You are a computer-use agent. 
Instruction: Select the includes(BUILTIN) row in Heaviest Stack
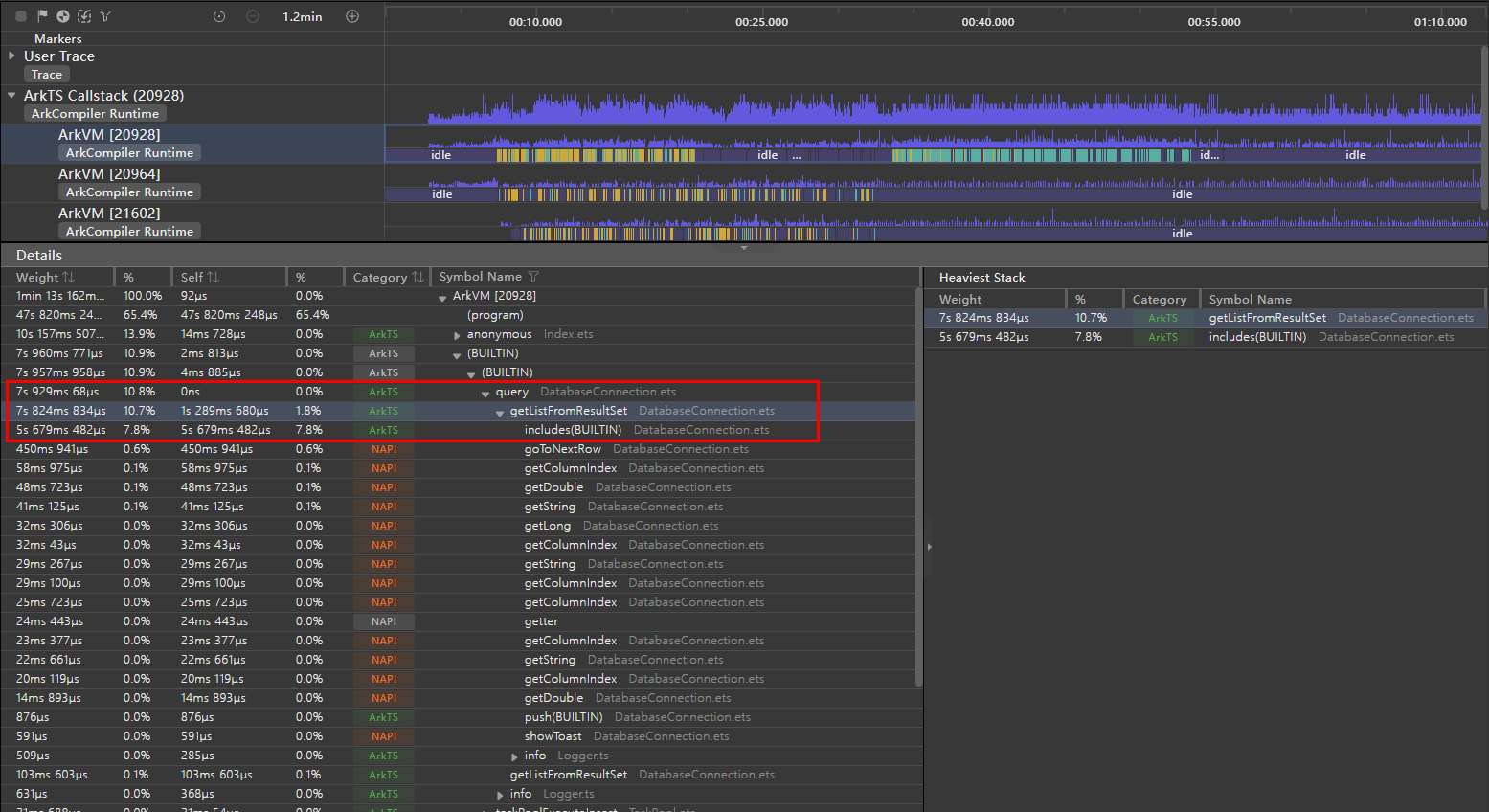(x=1256, y=337)
